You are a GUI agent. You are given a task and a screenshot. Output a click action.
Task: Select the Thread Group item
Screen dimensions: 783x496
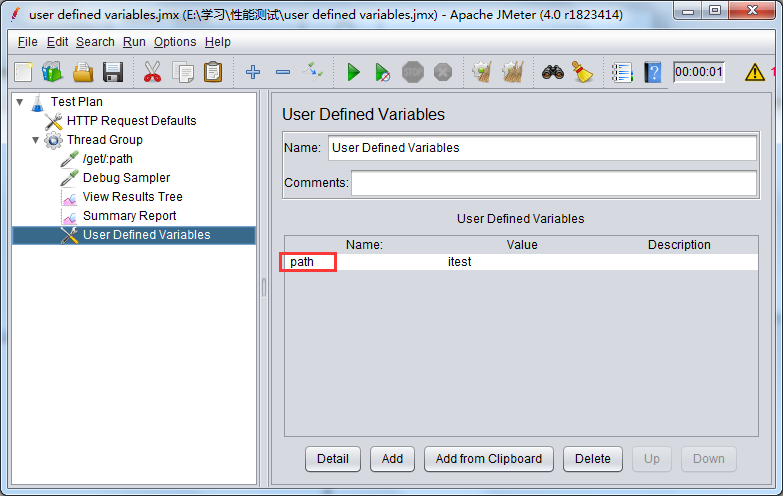point(105,140)
